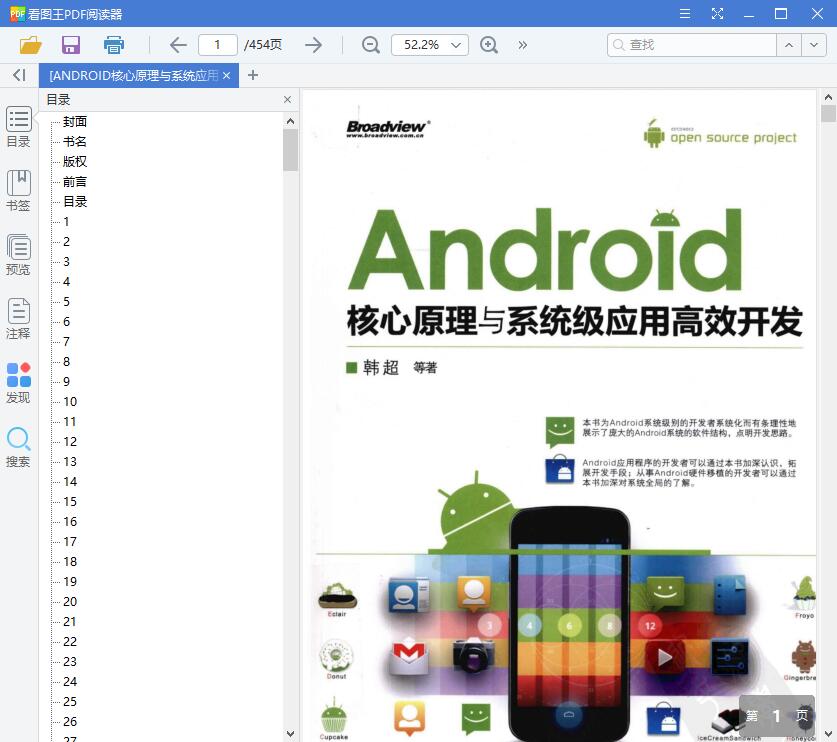
Task: Click the page number input field
Action: [x=217, y=44]
